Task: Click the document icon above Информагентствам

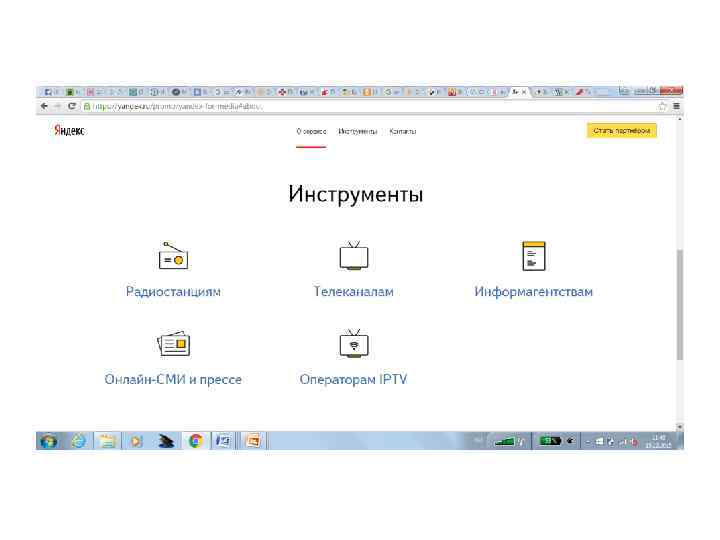Action: click(534, 256)
